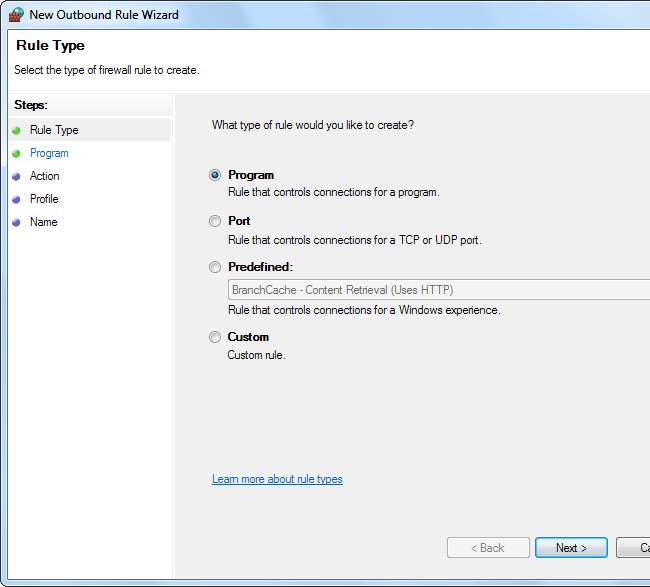Click the green bullet beside Rule Type step

coord(16,130)
